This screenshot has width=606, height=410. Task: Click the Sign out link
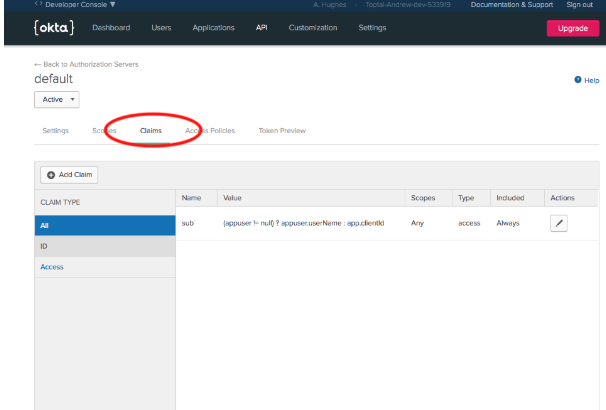(x=579, y=5)
